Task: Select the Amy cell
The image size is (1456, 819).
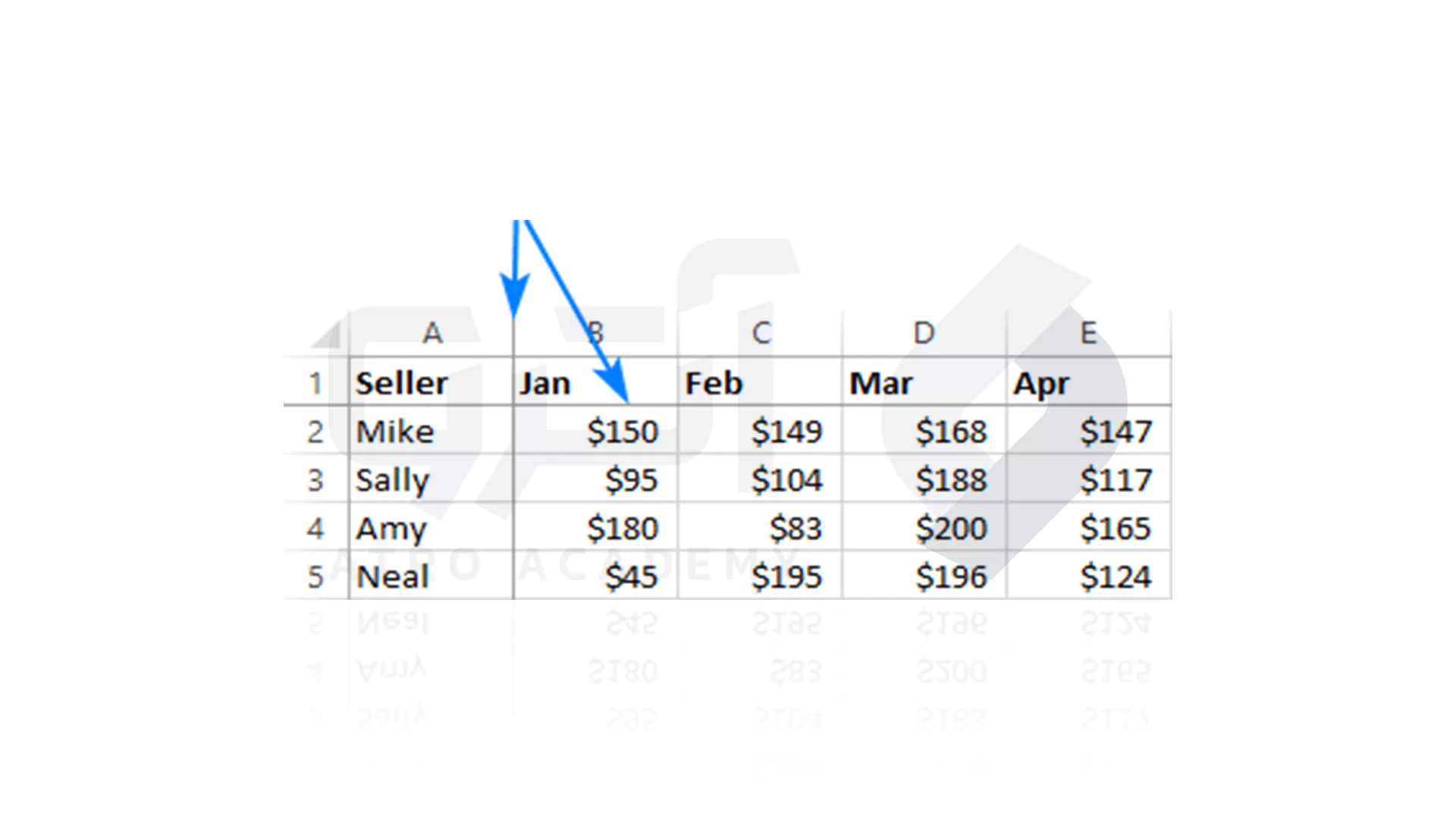Action: pyautogui.click(x=431, y=528)
